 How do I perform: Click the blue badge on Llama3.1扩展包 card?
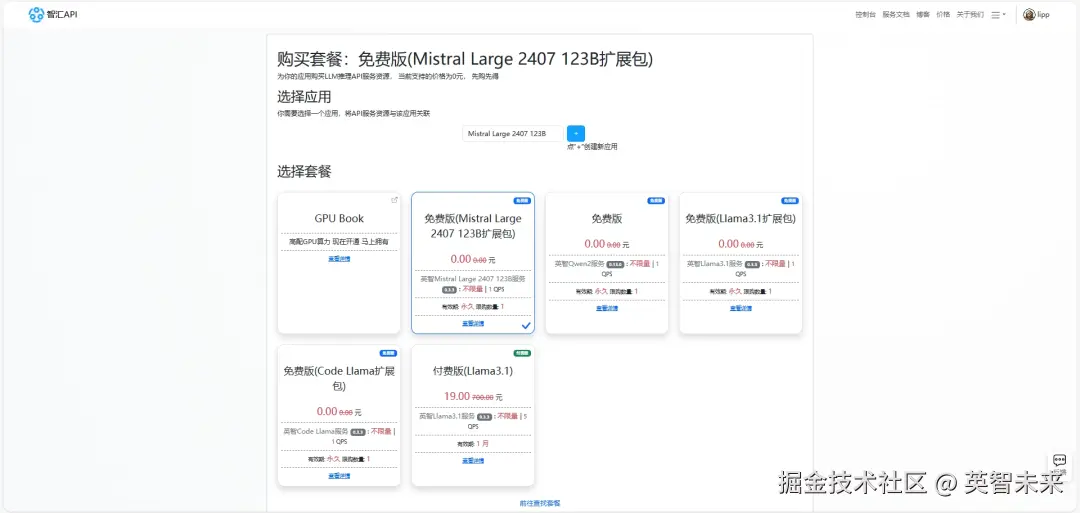click(x=790, y=201)
